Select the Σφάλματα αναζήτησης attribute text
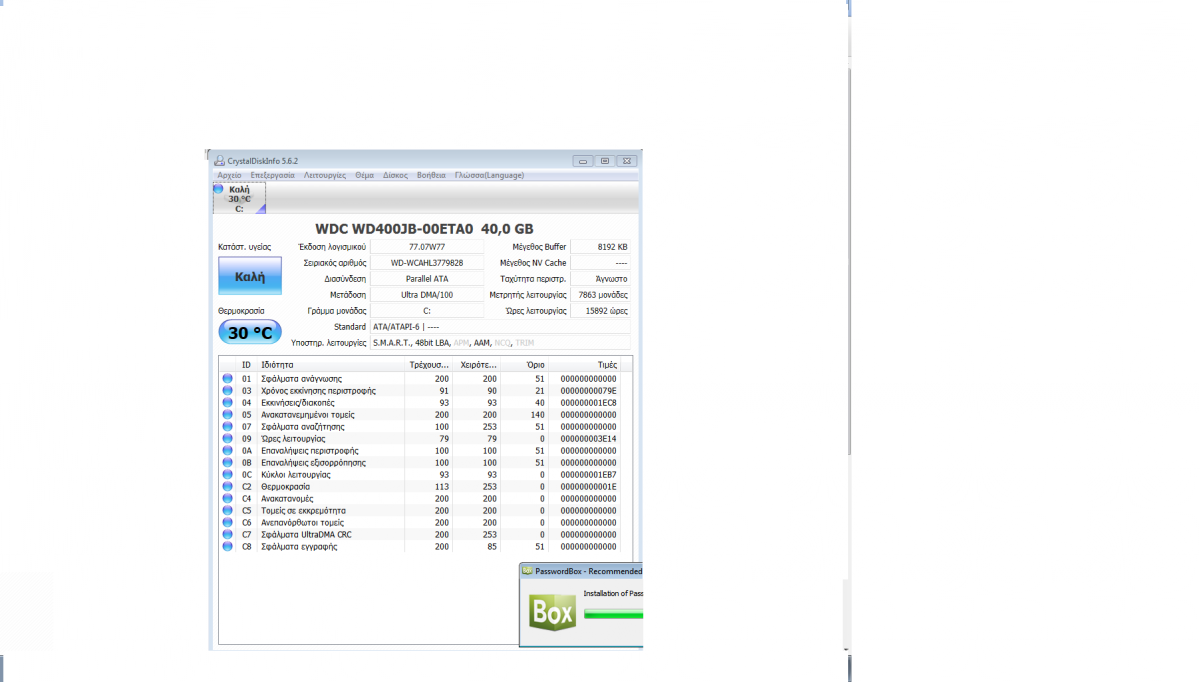Viewport: 1200px width, 682px height. (x=302, y=427)
